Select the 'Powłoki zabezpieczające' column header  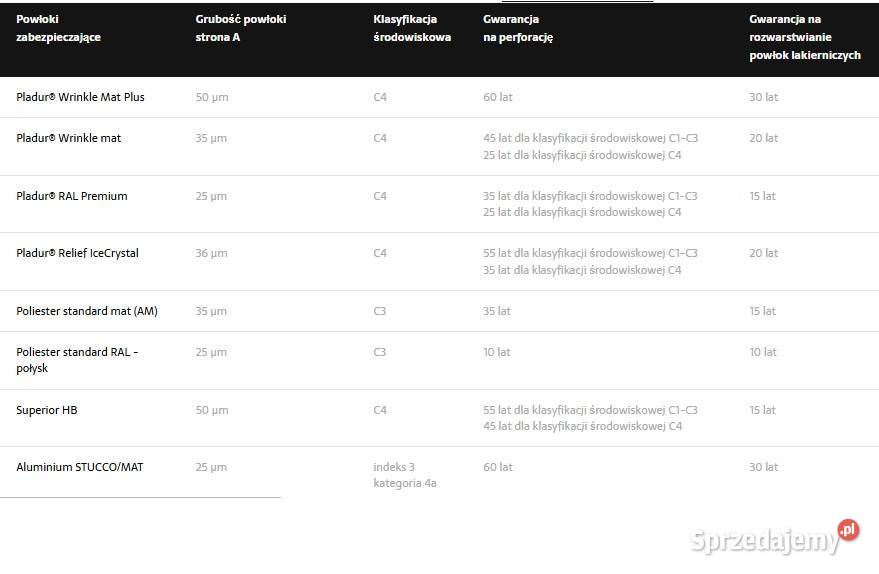point(58,28)
